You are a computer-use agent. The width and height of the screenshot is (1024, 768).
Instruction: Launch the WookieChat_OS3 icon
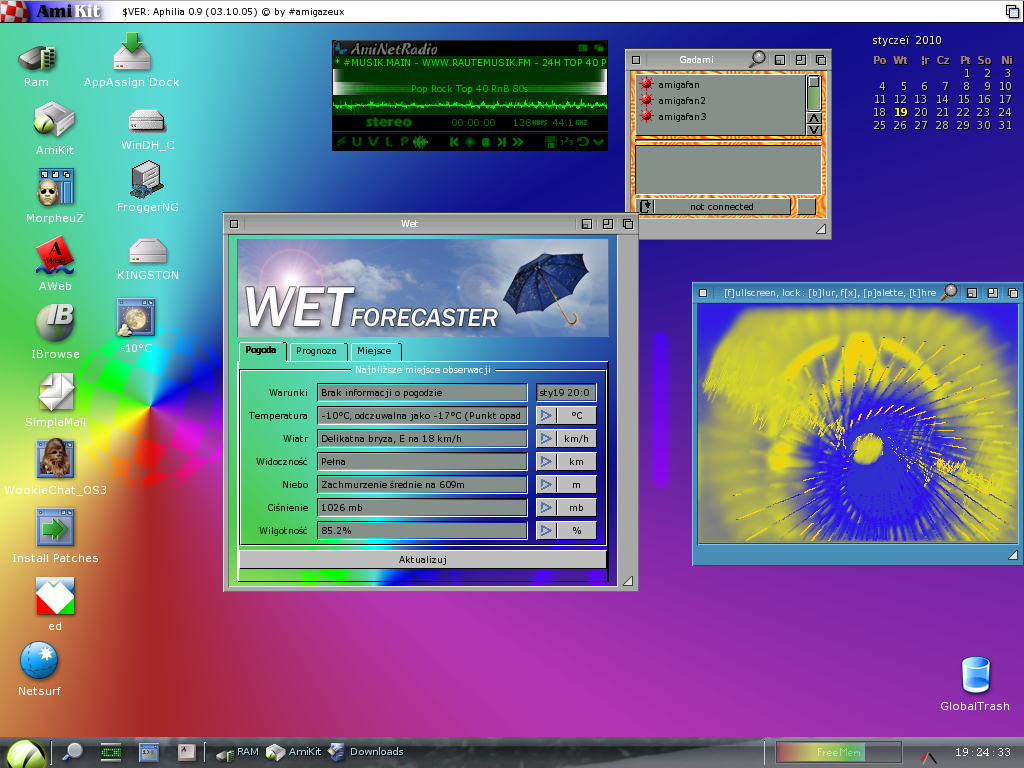(56, 459)
